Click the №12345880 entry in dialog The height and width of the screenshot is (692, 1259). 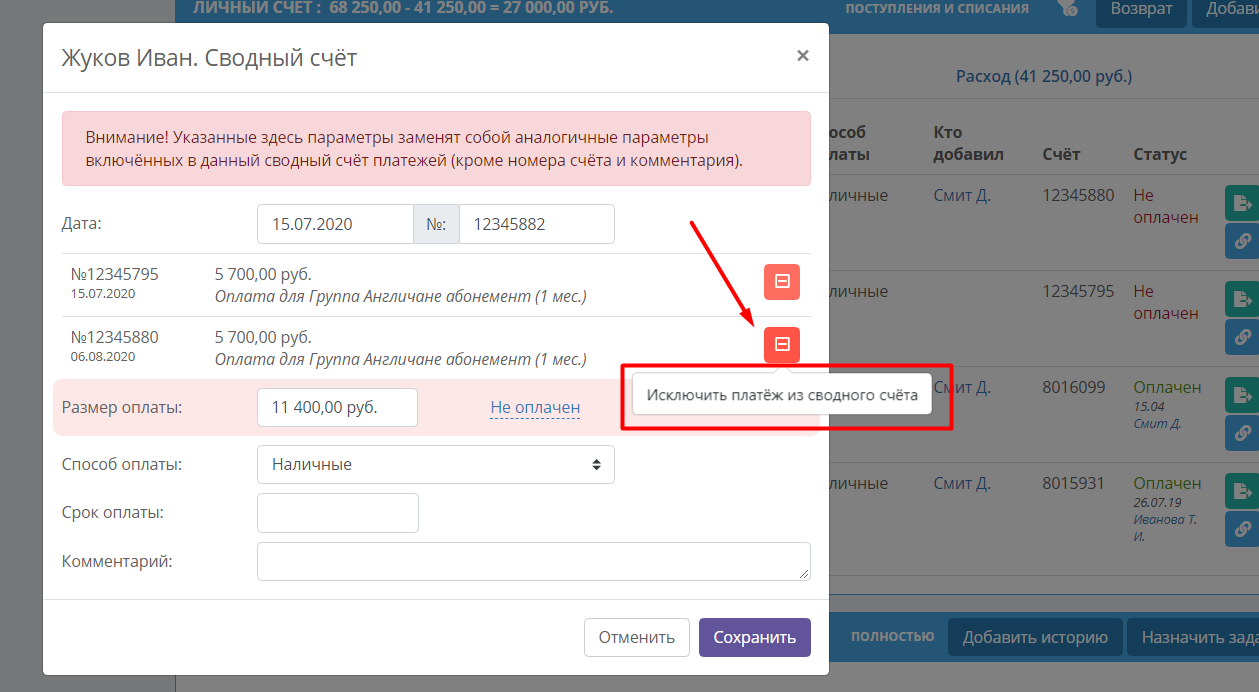click(x=114, y=337)
